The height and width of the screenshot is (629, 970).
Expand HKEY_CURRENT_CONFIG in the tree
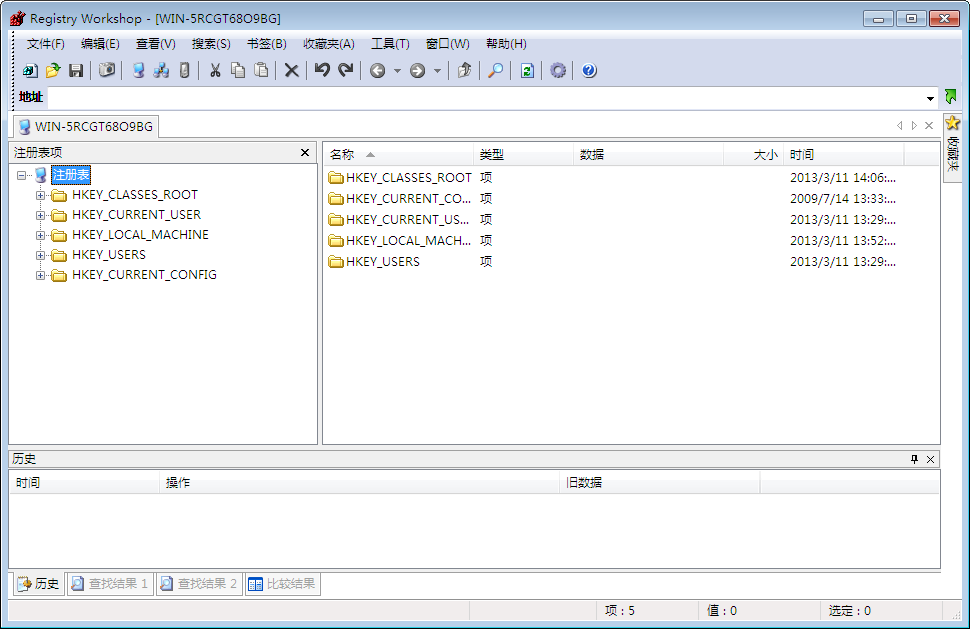40,275
